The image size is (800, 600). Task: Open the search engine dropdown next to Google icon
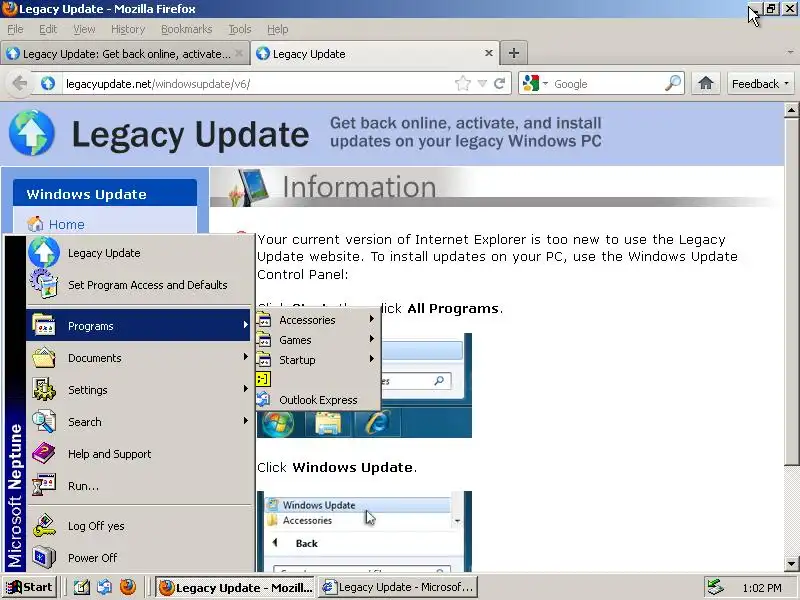click(545, 83)
